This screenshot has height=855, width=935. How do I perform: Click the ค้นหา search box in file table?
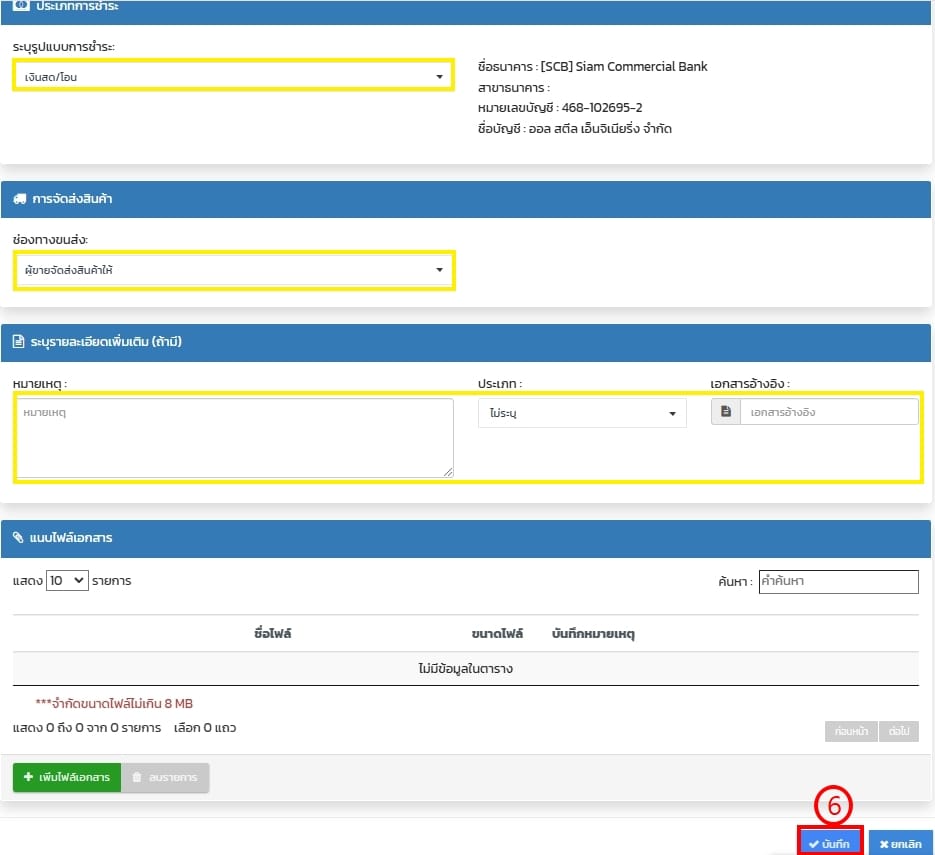(838, 581)
